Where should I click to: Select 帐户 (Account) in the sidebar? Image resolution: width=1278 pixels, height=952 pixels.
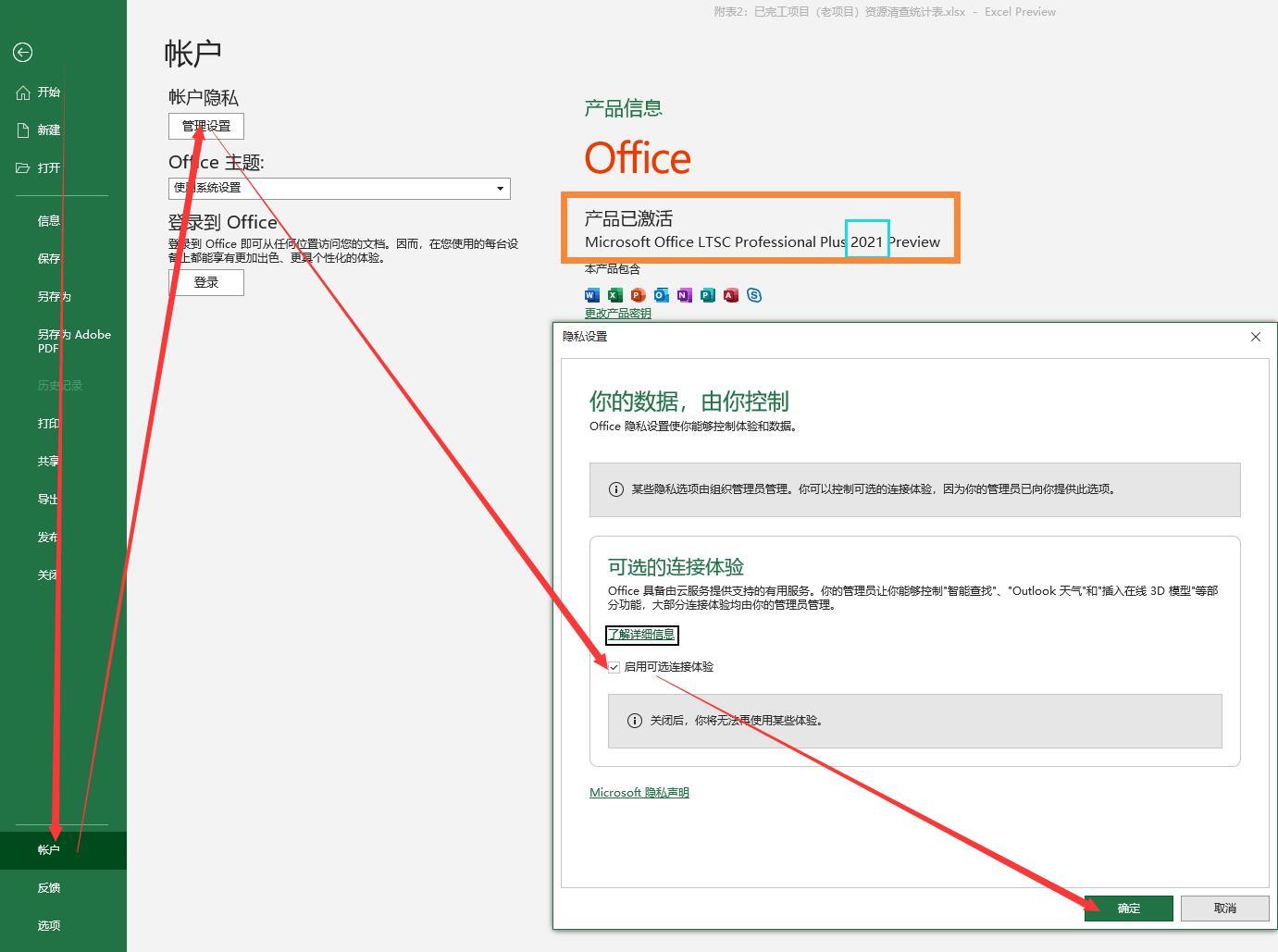tap(63, 850)
